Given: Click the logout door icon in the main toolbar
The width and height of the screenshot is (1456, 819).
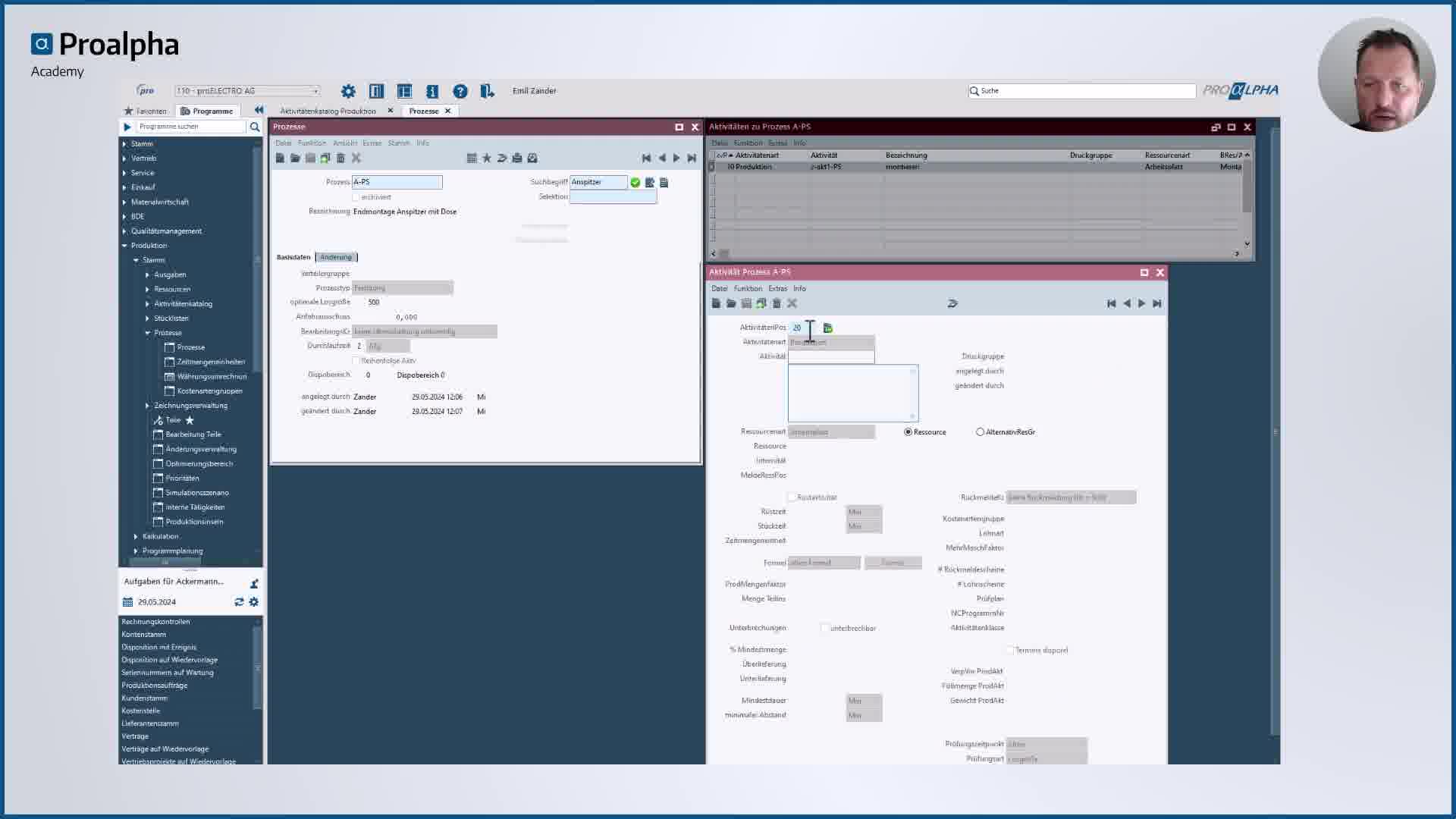Looking at the screenshot, I should coord(487,91).
